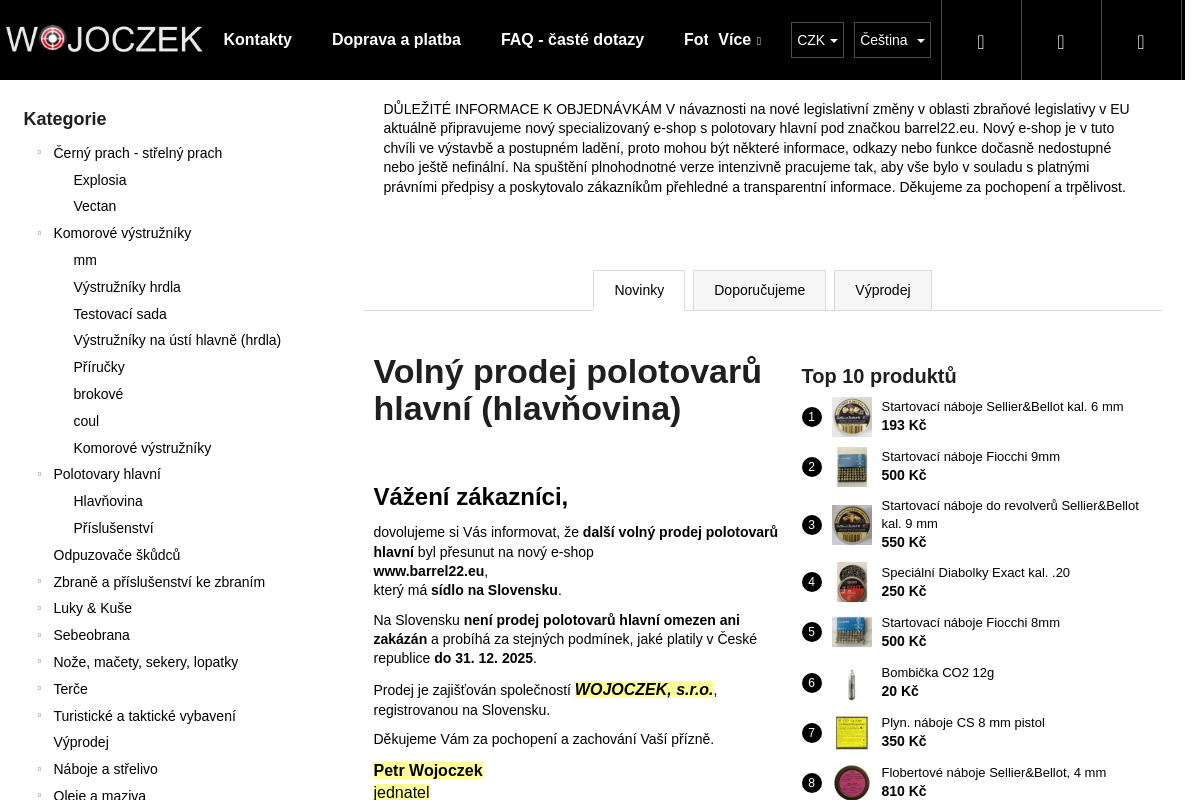This screenshot has width=1200, height=800.
Task: Open Speciální Diabolky Exact kal. .20 link
Action: [x=975, y=572]
